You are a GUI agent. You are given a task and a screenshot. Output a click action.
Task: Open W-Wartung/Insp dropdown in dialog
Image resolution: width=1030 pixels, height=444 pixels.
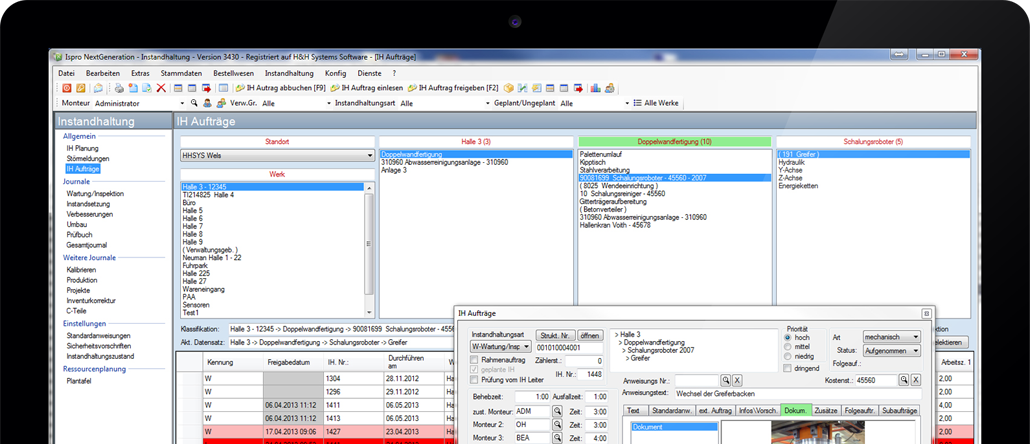[500, 345]
